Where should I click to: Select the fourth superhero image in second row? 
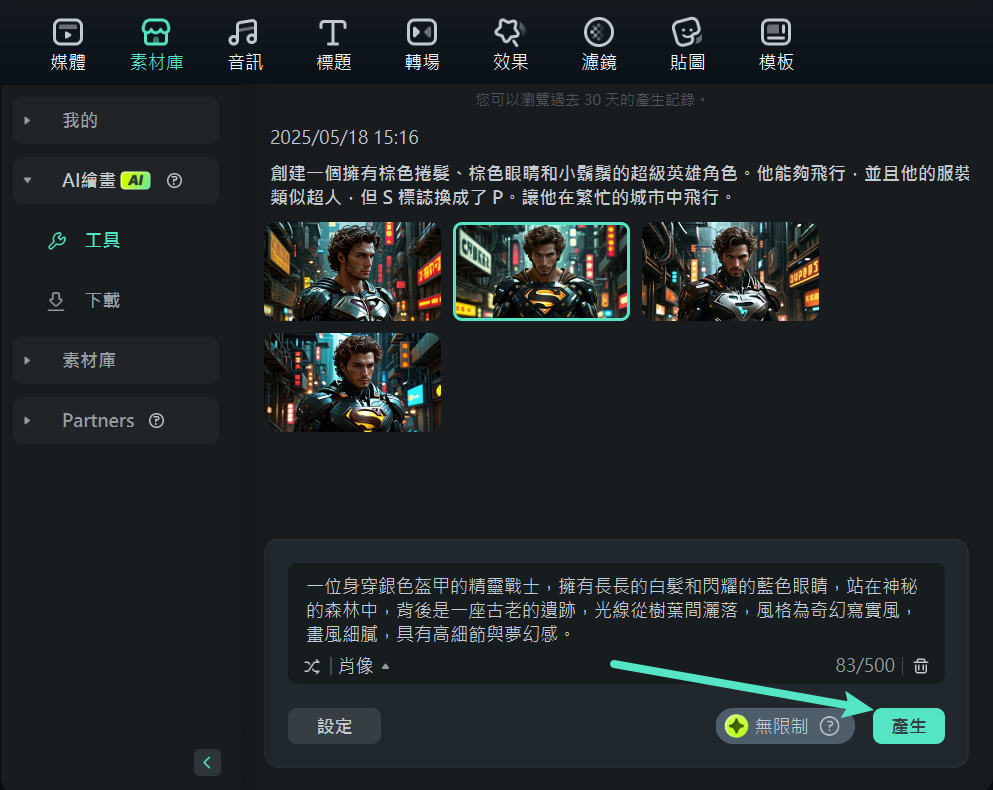point(352,383)
